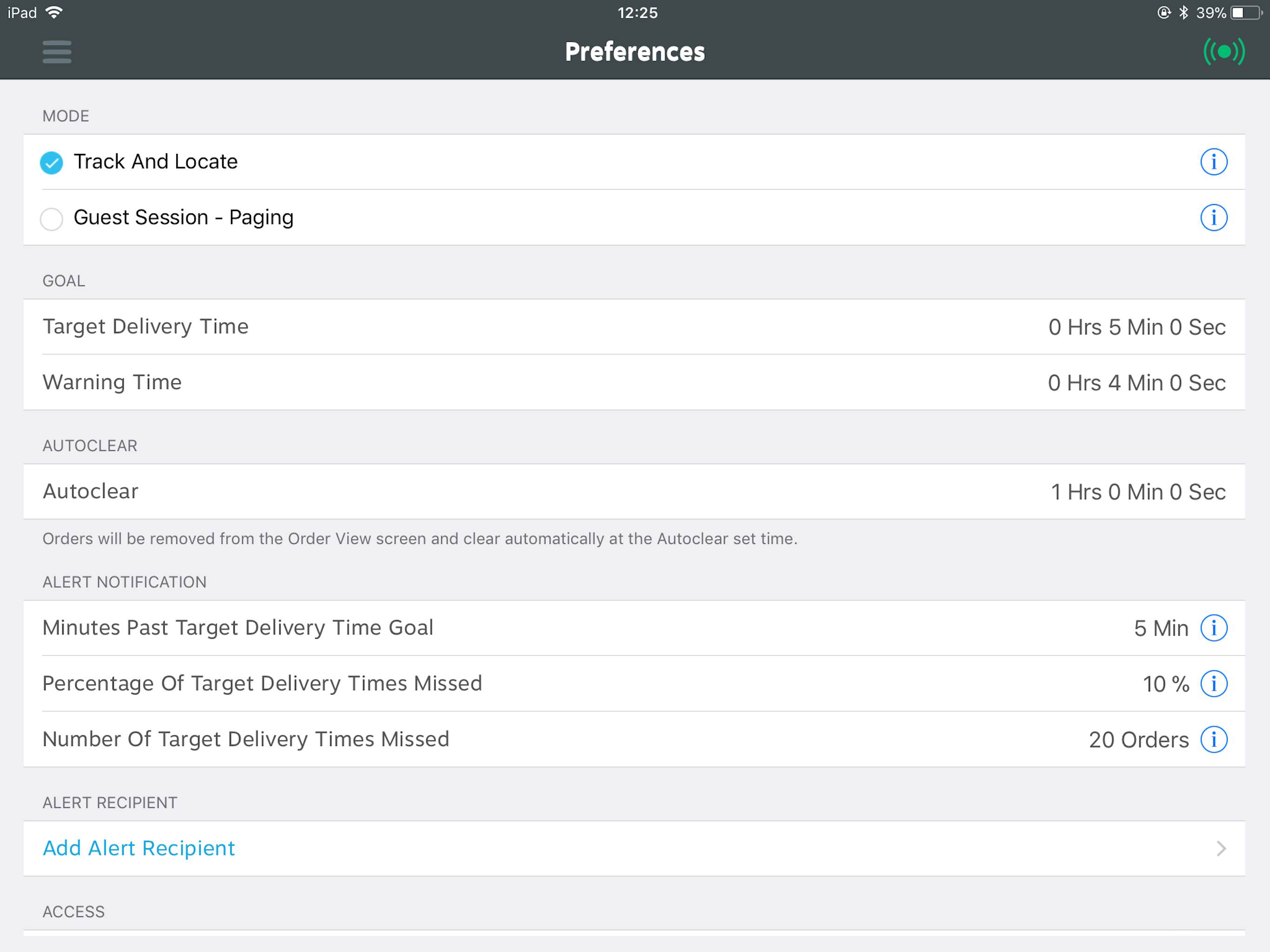Tap the ALERT NOTIFICATION section header
Image resolution: width=1270 pixels, height=952 pixels.
coord(125,582)
